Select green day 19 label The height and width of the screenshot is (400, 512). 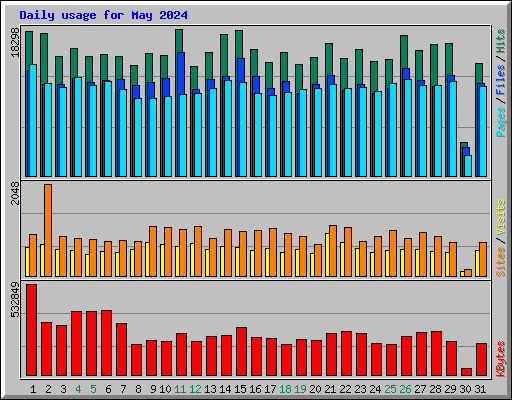pyautogui.click(x=300, y=389)
